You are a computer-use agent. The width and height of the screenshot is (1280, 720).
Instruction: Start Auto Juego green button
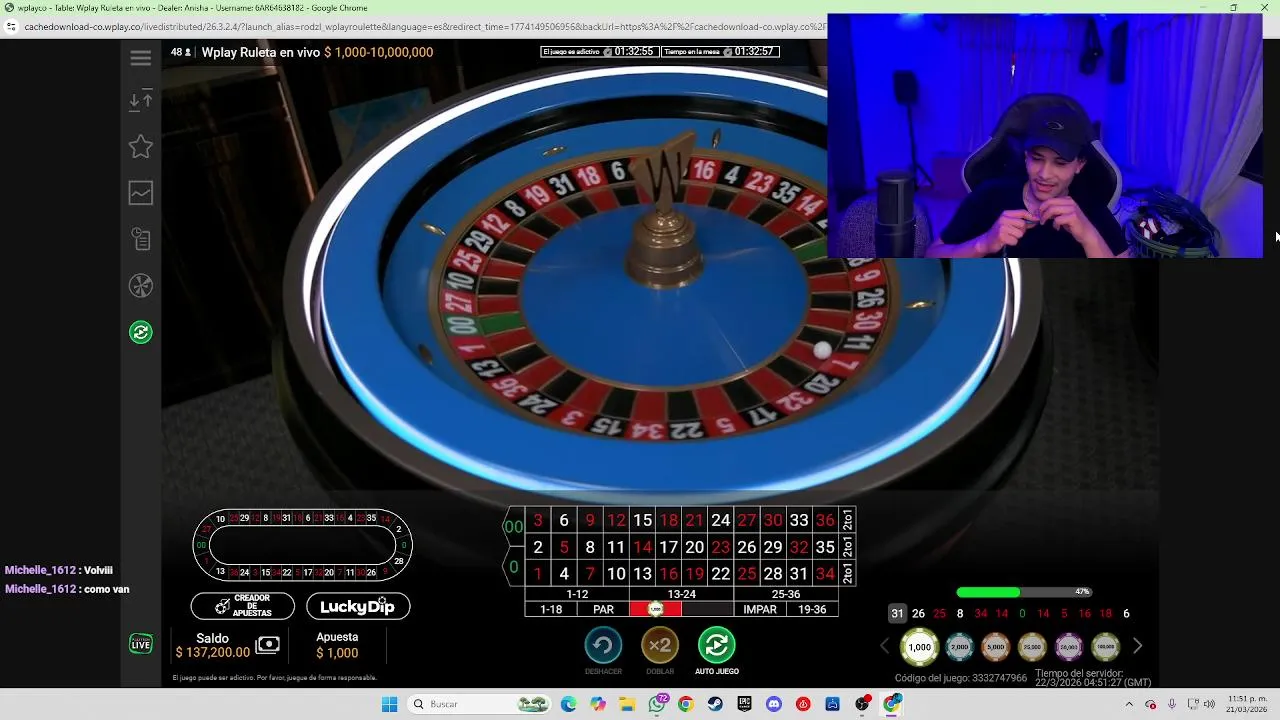716,646
